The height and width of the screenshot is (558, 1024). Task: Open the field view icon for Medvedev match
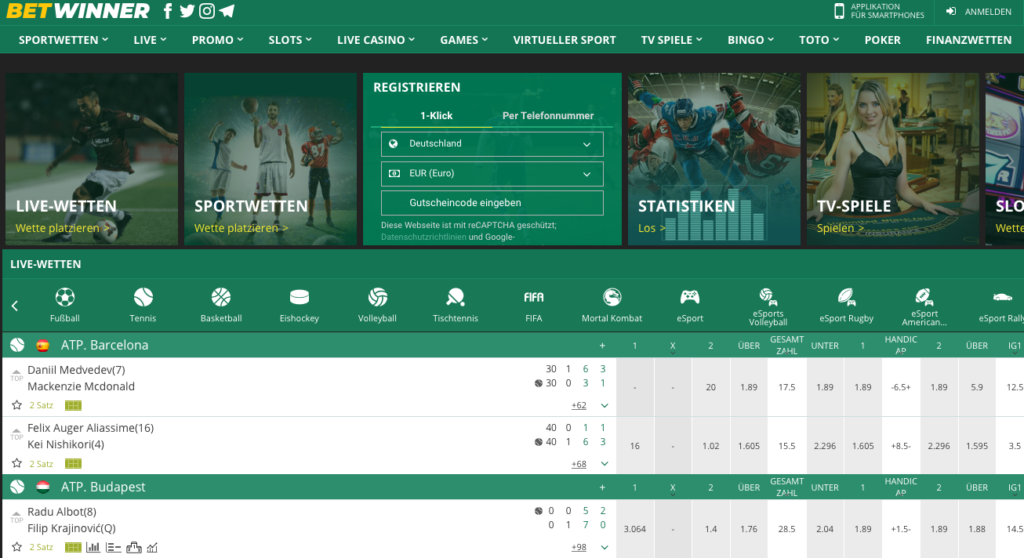73,405
